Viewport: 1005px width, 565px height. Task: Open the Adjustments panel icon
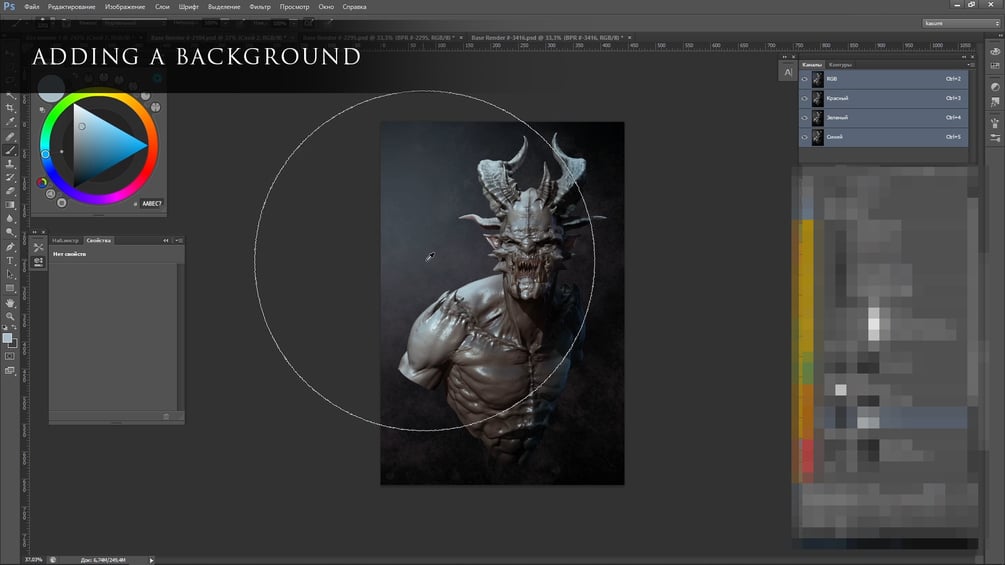click(x=995, y=86)
